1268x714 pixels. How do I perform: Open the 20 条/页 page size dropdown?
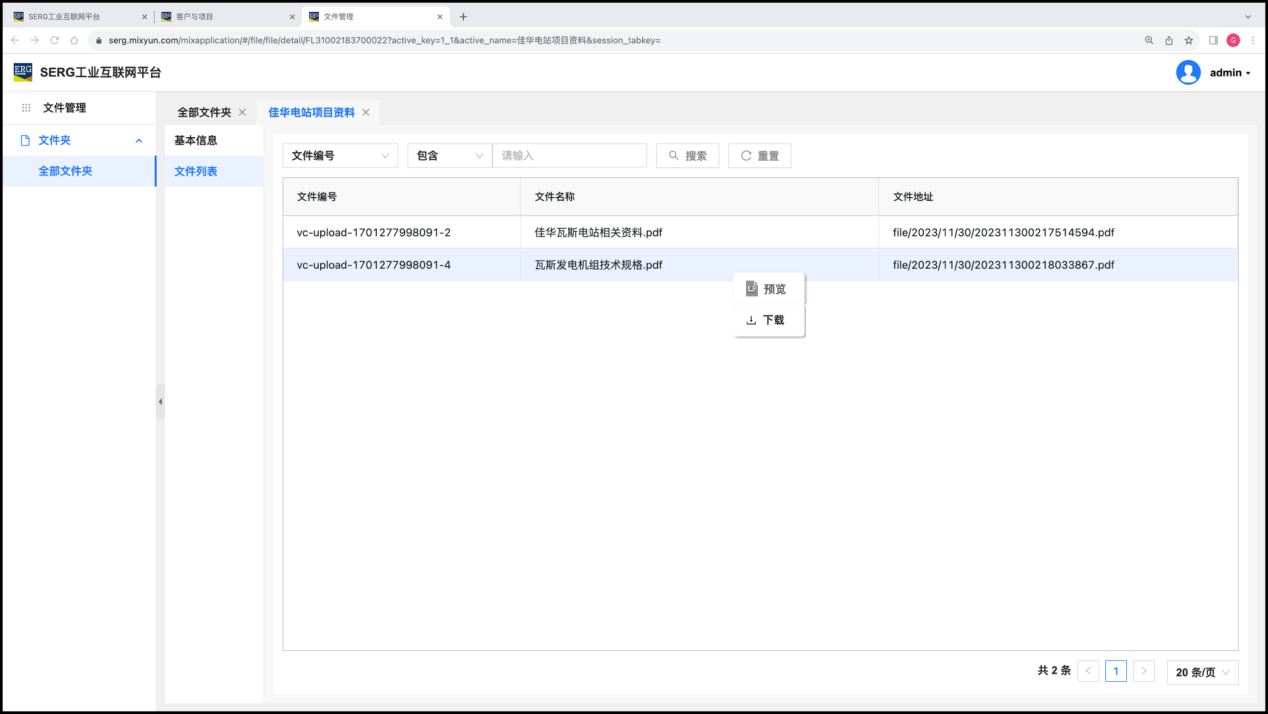1202,672
